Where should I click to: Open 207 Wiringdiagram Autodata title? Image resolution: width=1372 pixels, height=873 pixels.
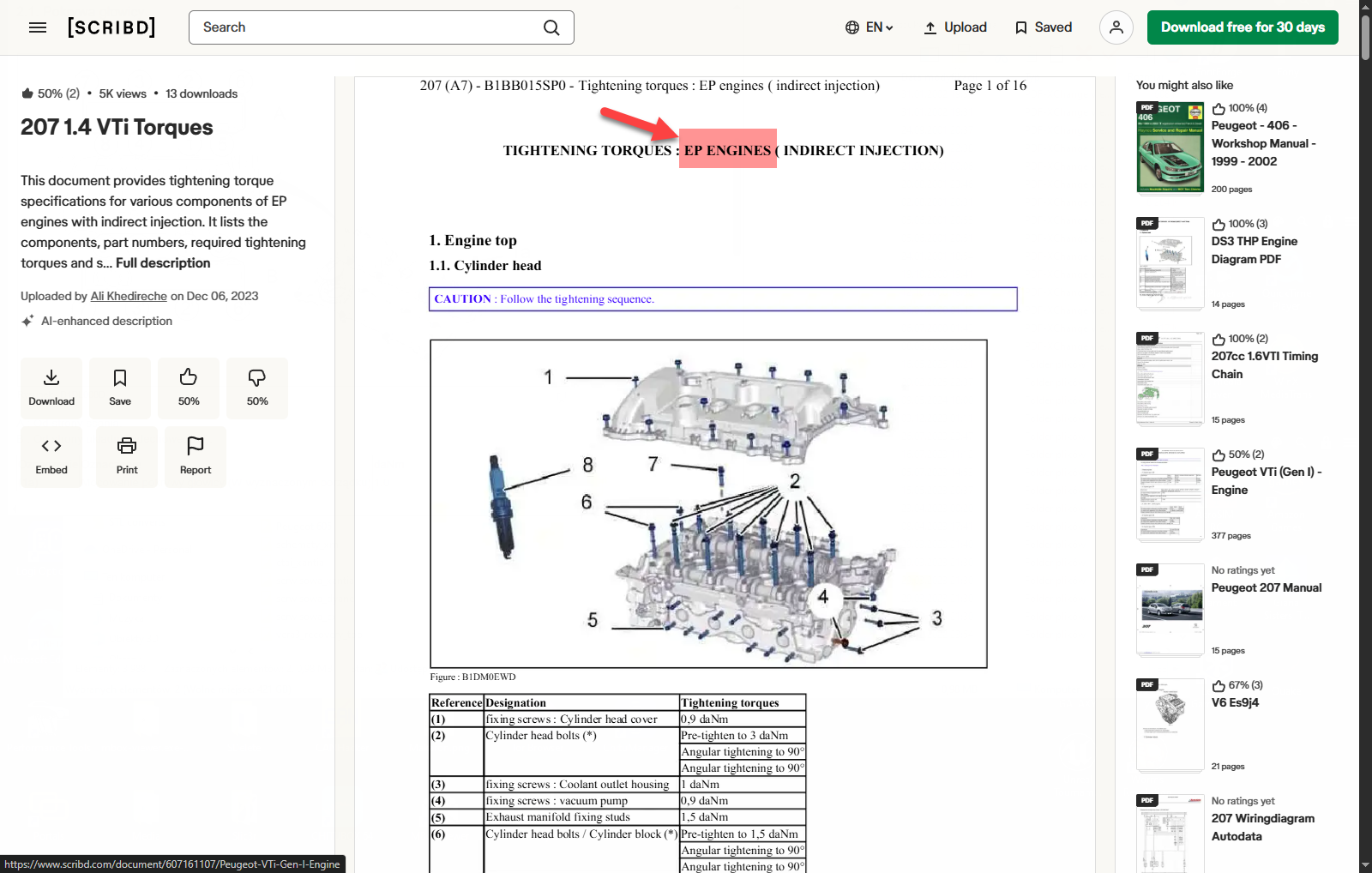[x=1263, y=828]
